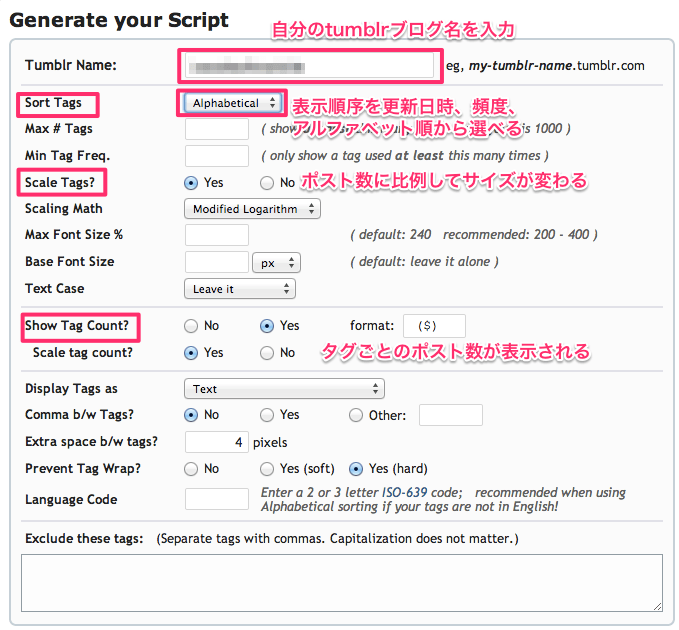Select No for Scale Tags
This screenshot has width=679, height=630.
[x=267, y=183]
